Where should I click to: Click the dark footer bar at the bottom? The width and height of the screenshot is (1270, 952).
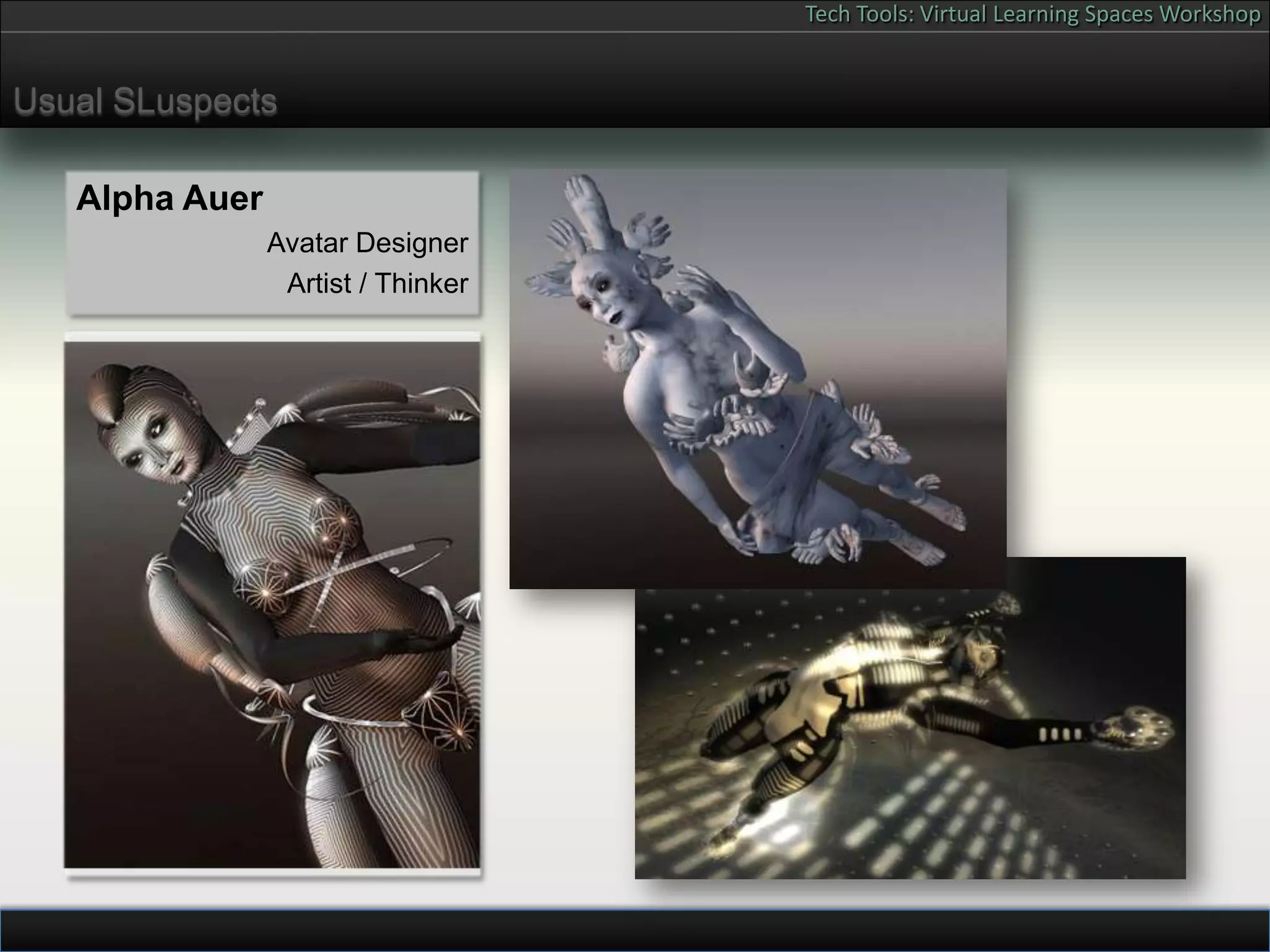pyautogui.click(x=635, y=930)
